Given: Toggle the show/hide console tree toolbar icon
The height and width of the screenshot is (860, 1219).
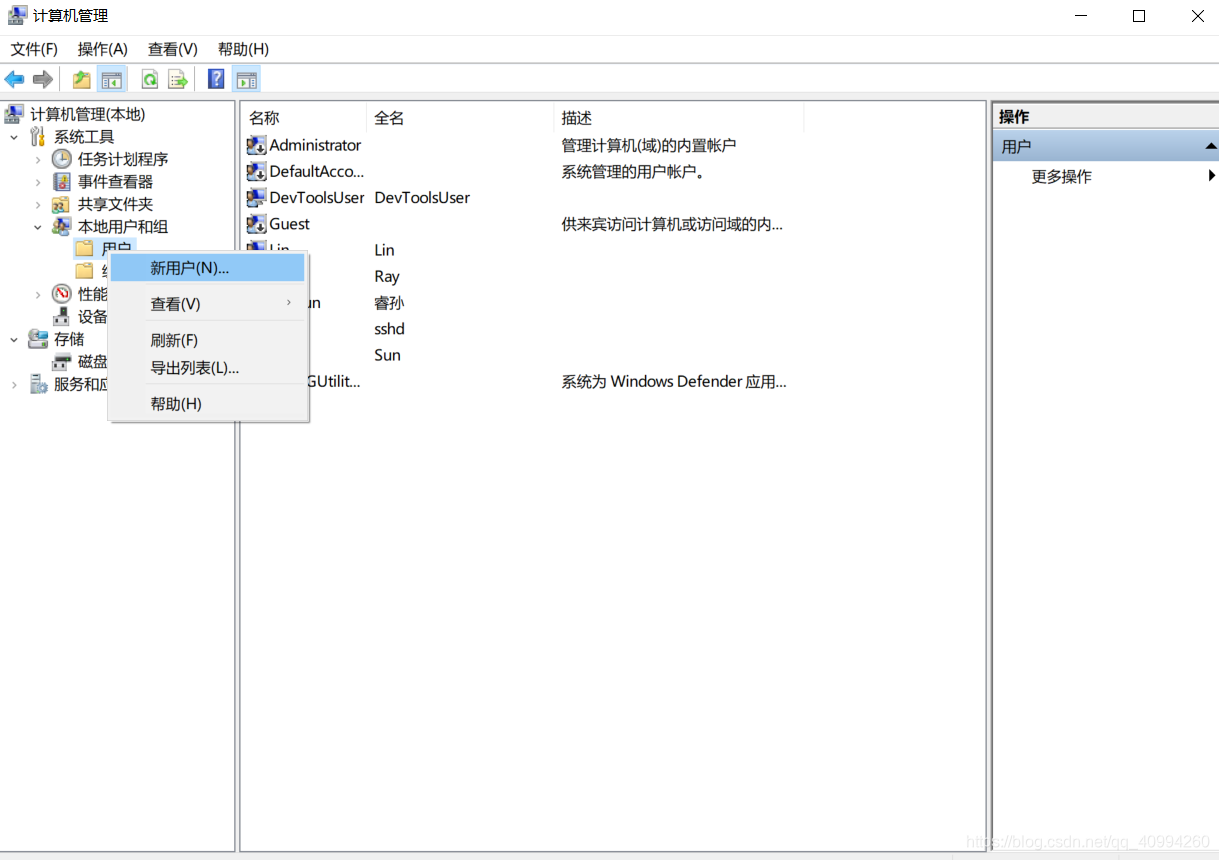Looking at the screenshot, I should click(x=112, y=79).
